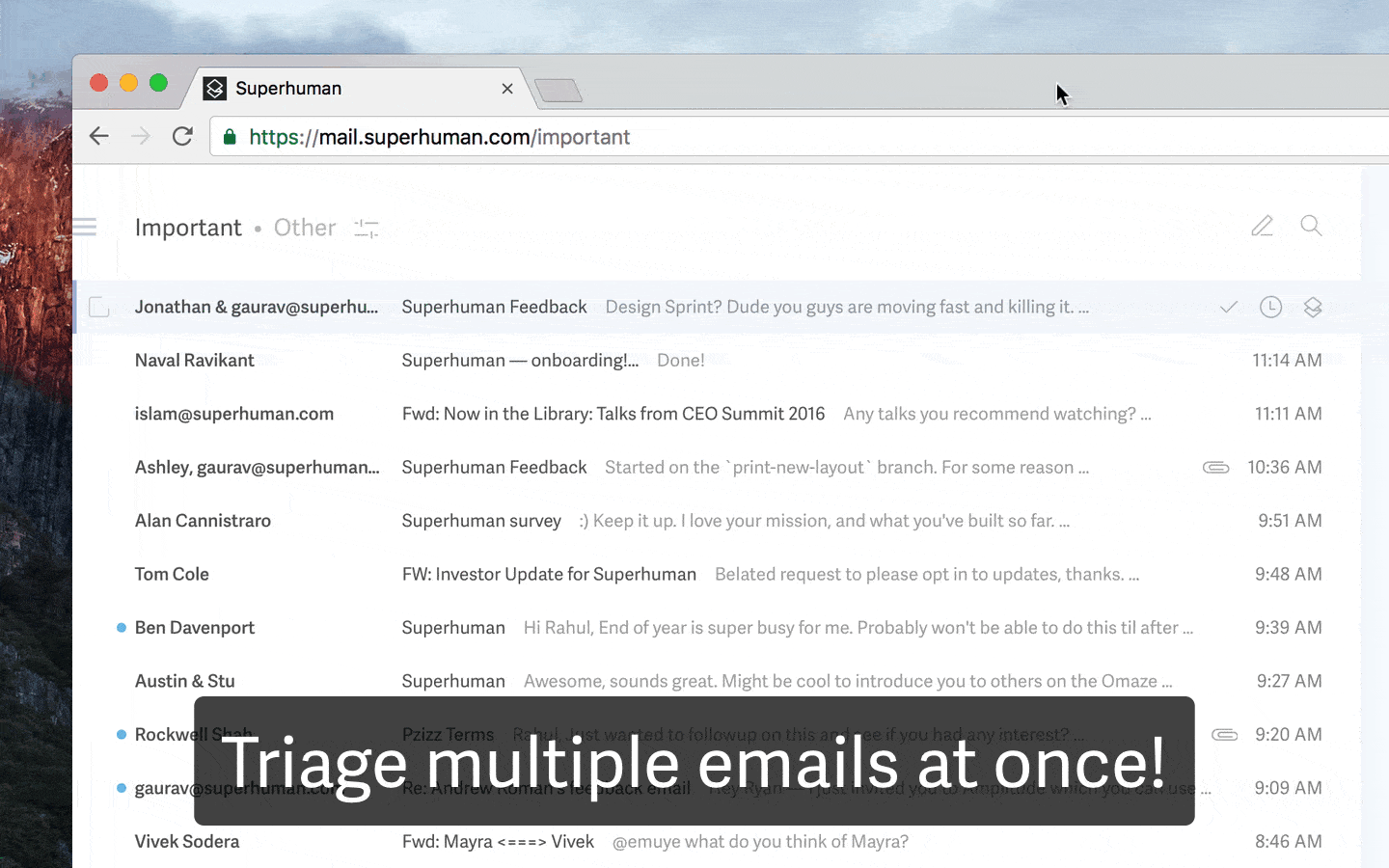Open a new browser tab

pos(558,91)
